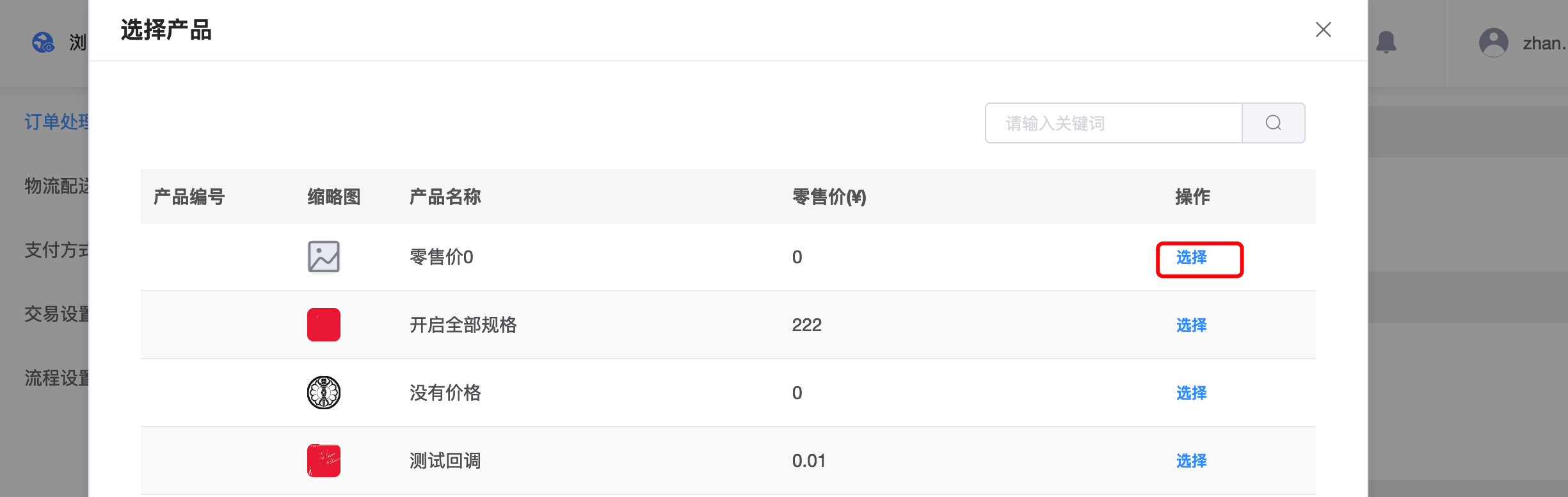Click the zhan username in the header
The image size is (1568, 497).
coord(1544,44)
